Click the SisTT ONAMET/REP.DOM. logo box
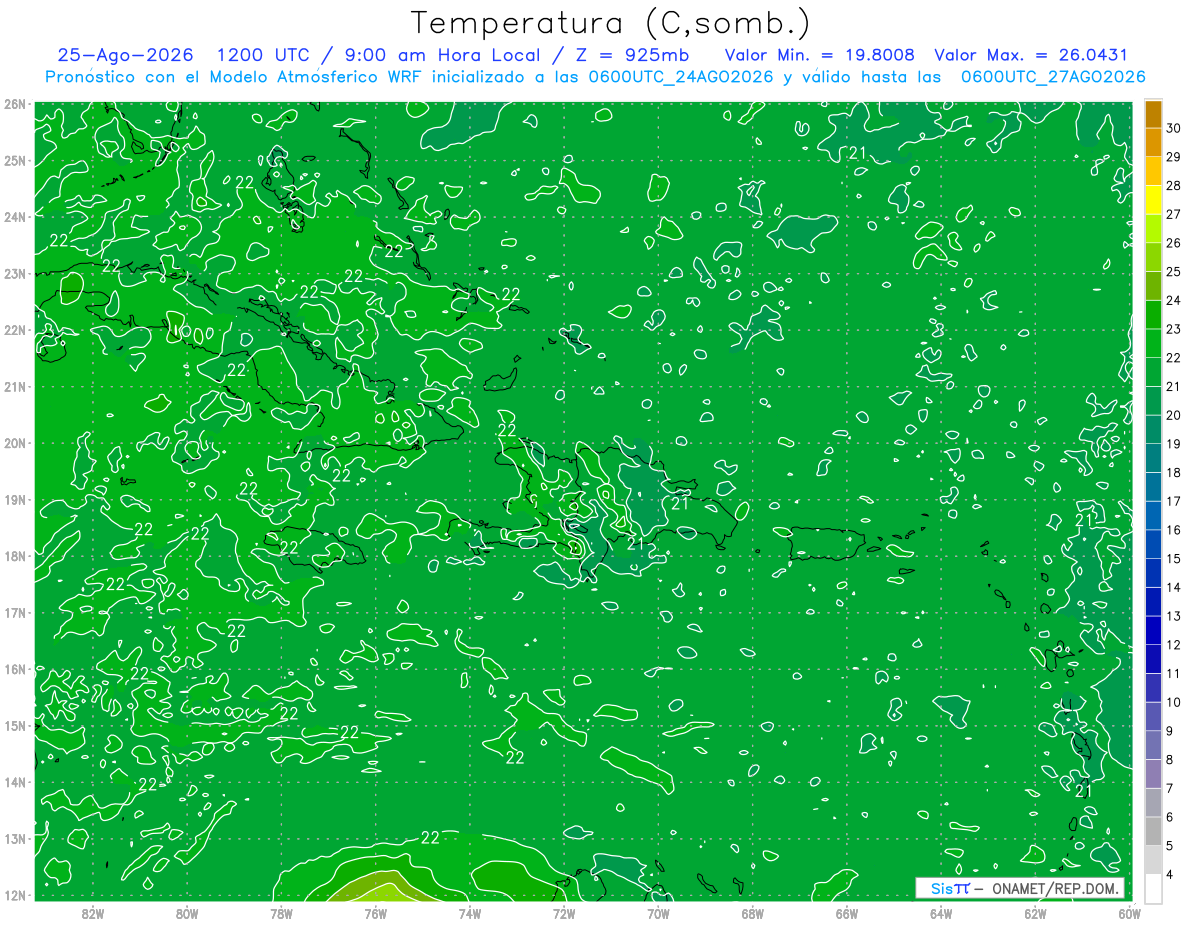This screenshot has height=927, width=1200. coord(1020,888)
